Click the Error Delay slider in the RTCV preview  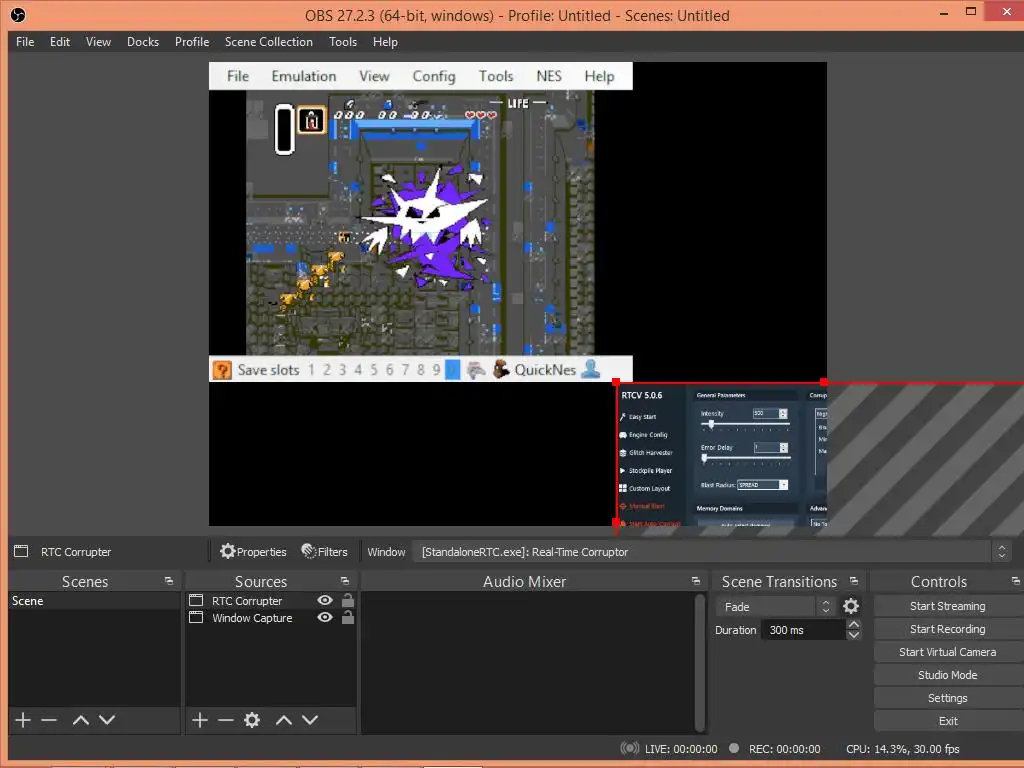click(x=745, y=458)
